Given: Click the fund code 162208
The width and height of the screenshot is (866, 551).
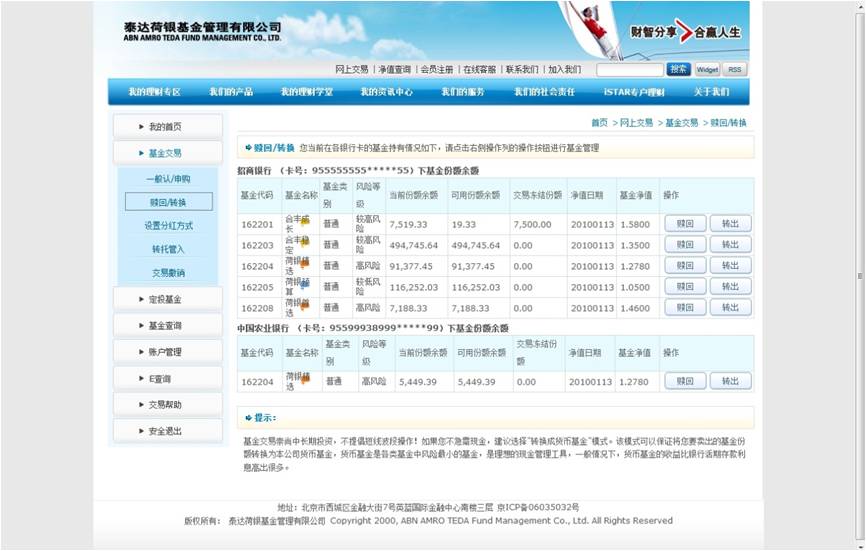Looking at the screenshot, I should 257,309.
